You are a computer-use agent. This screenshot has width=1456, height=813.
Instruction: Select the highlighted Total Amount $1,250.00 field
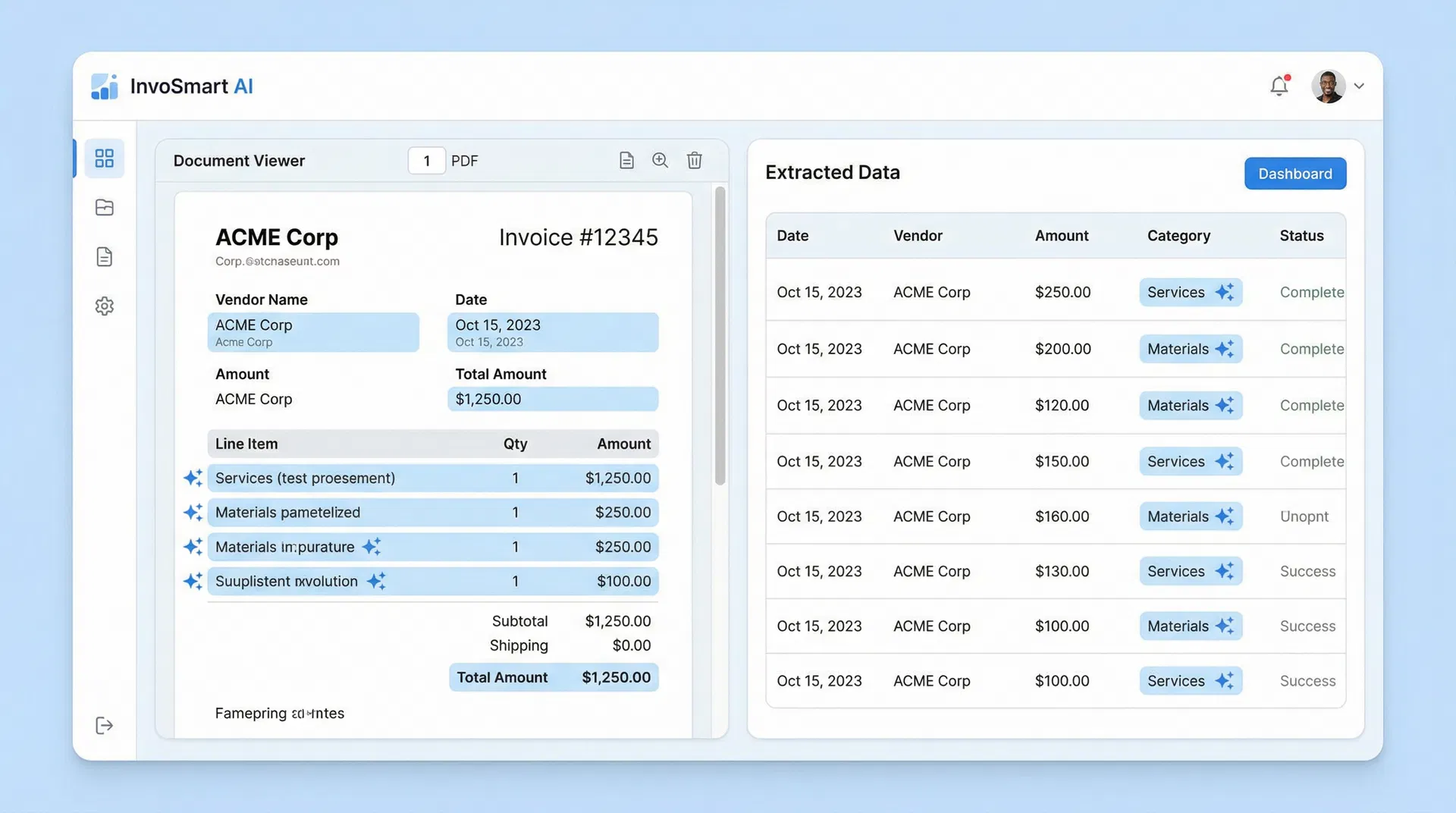click(x=553, y=400)
